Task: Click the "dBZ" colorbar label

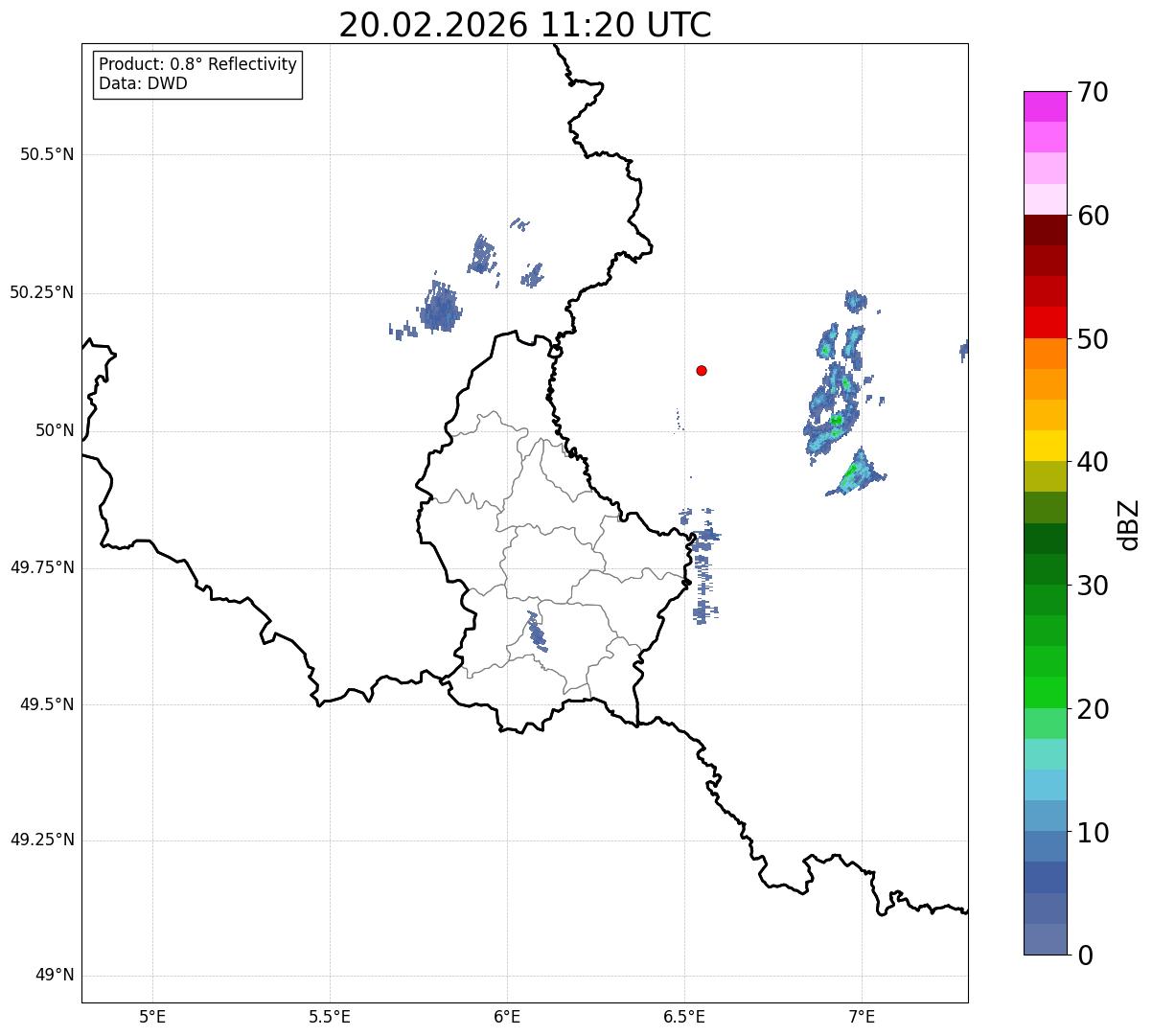Action: (x=1129, y=523)
